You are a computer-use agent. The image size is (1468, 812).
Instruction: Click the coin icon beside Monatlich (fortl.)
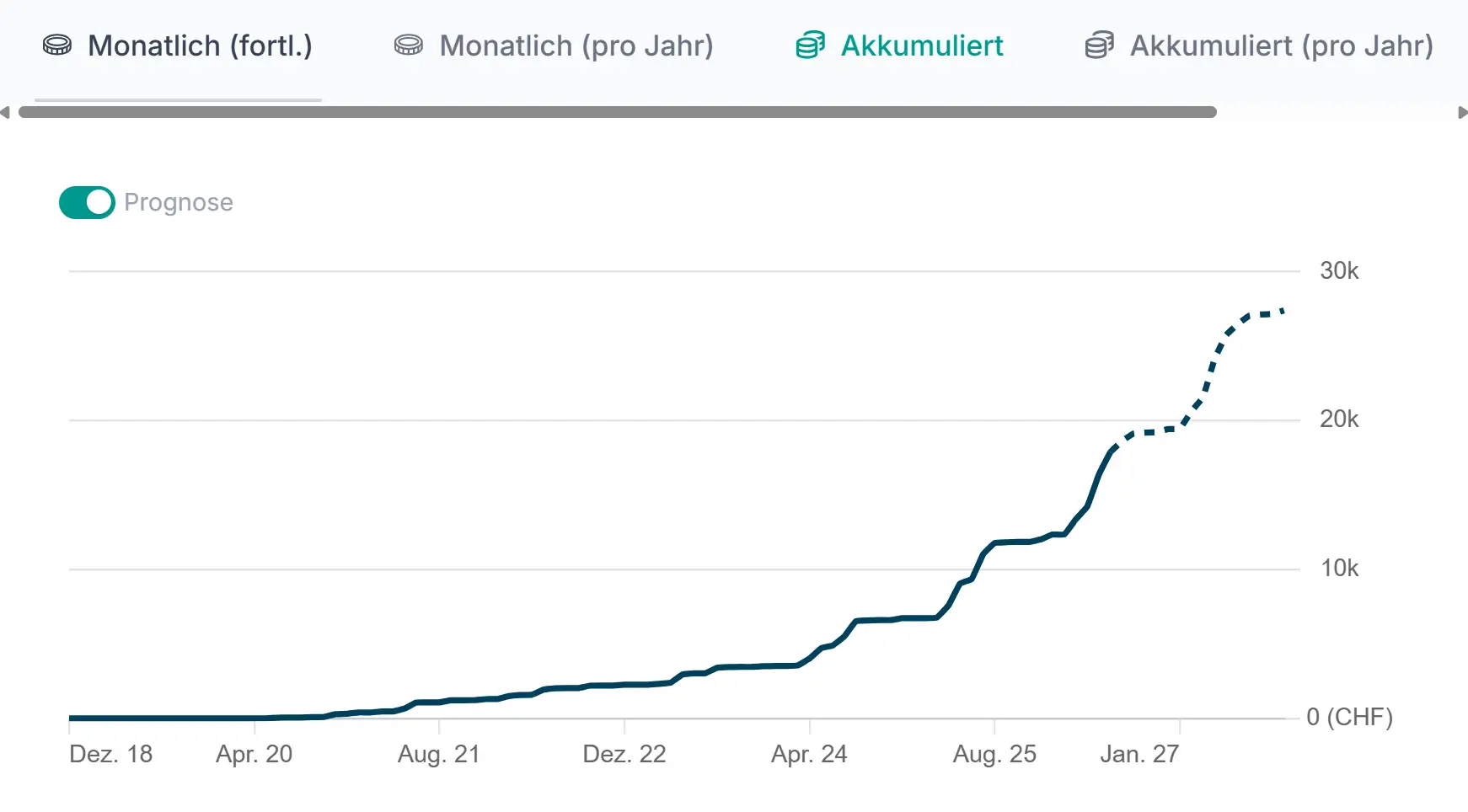pos(57,45)
